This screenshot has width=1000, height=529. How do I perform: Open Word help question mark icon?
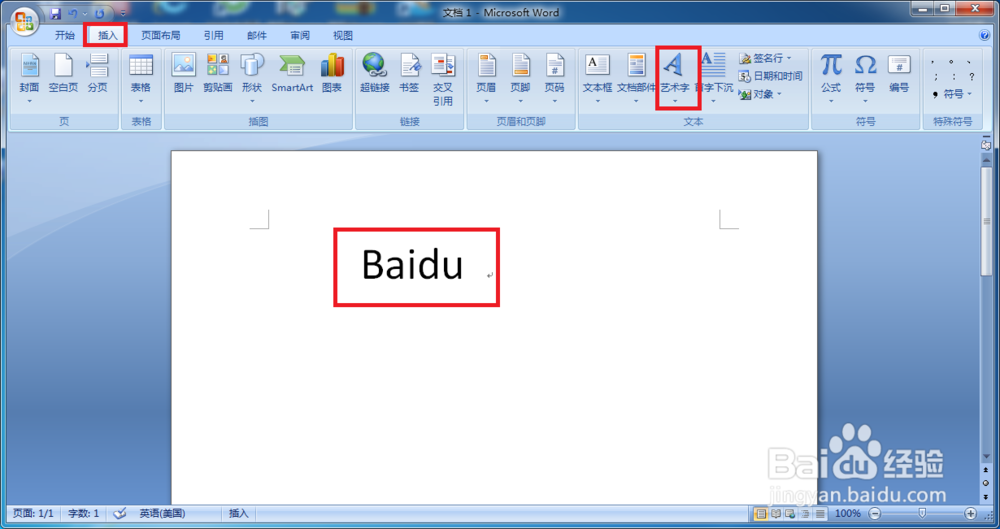tap(986, 36)
